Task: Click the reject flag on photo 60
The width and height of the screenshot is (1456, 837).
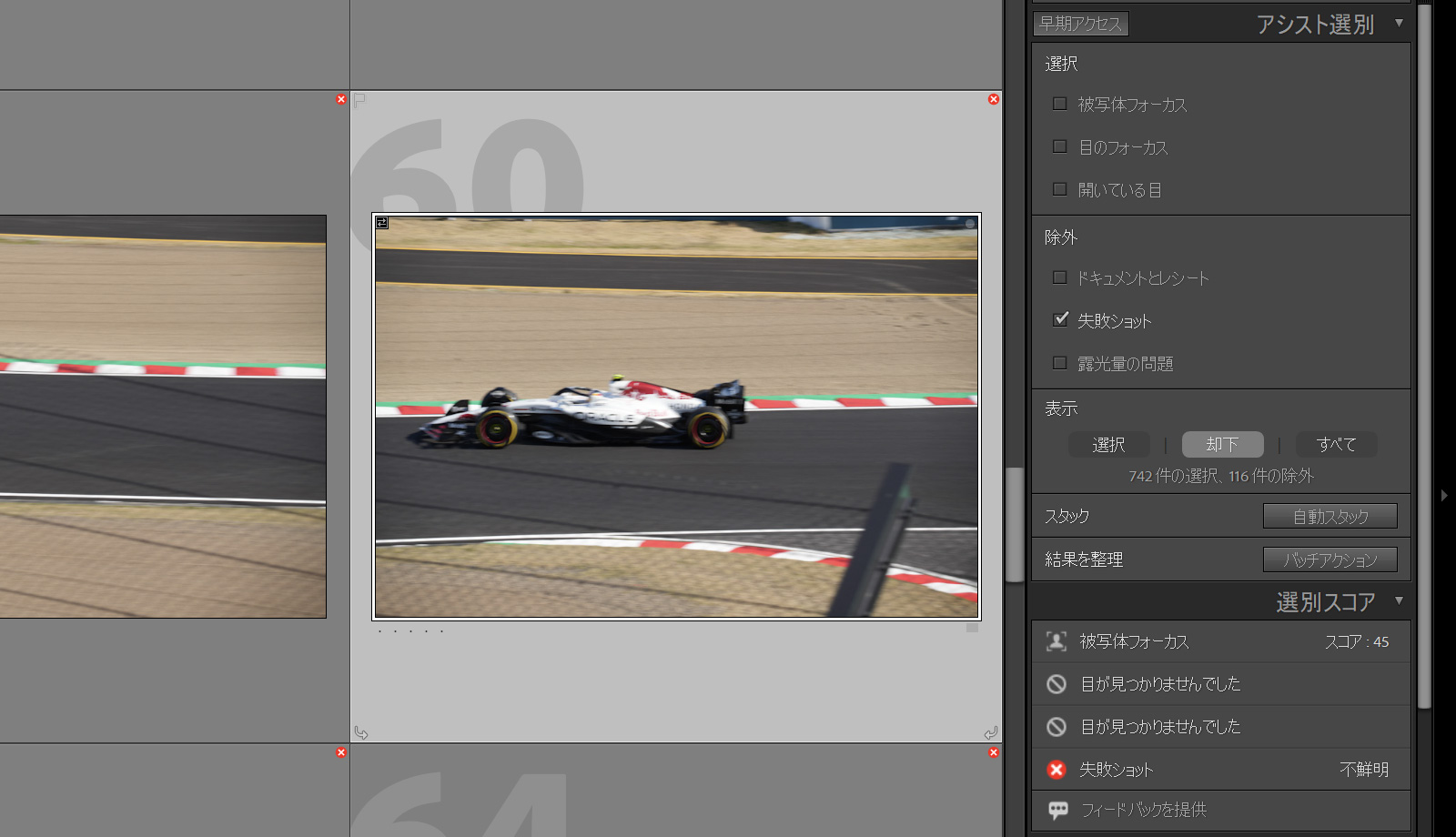Action: pos(994,99)
